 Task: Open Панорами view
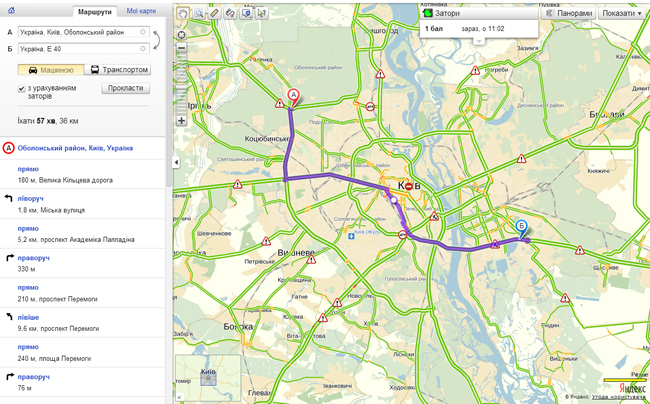coord(568,14)
